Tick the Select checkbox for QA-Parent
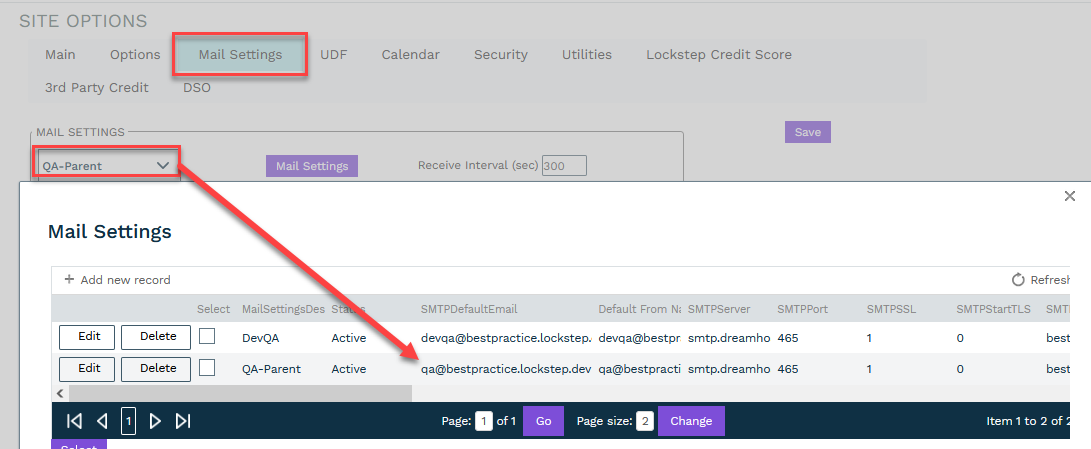1091x449 pixels. click(x=207, y=368)
